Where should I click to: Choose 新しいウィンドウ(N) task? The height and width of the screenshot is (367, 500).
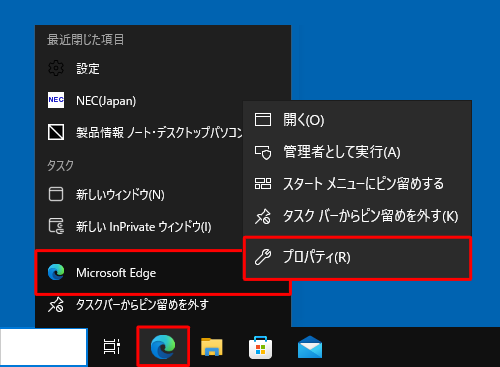coord(139,194)
